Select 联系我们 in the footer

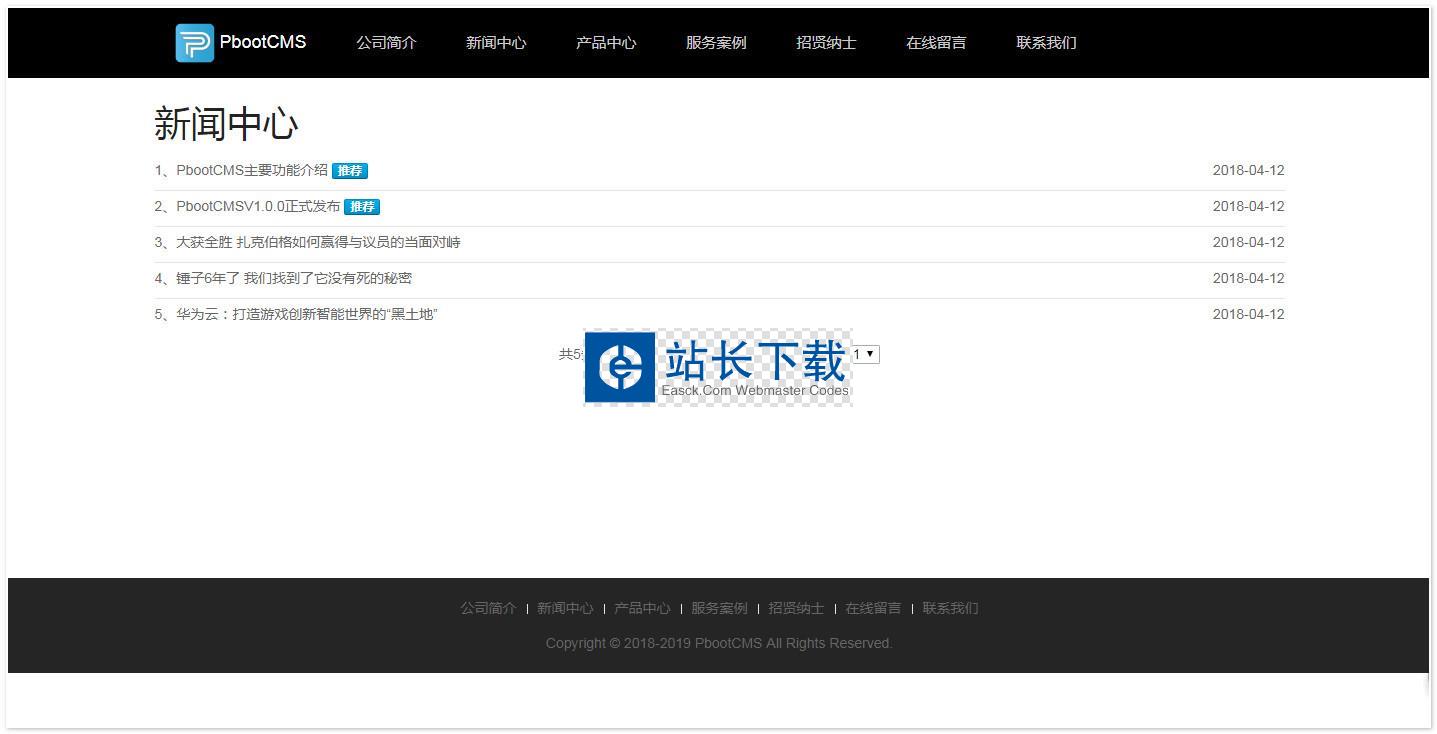tap(950, 608)
